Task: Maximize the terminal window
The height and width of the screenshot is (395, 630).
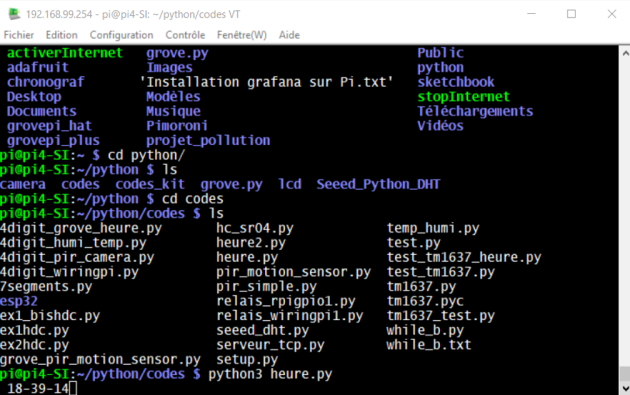Action: coord(571,14)
